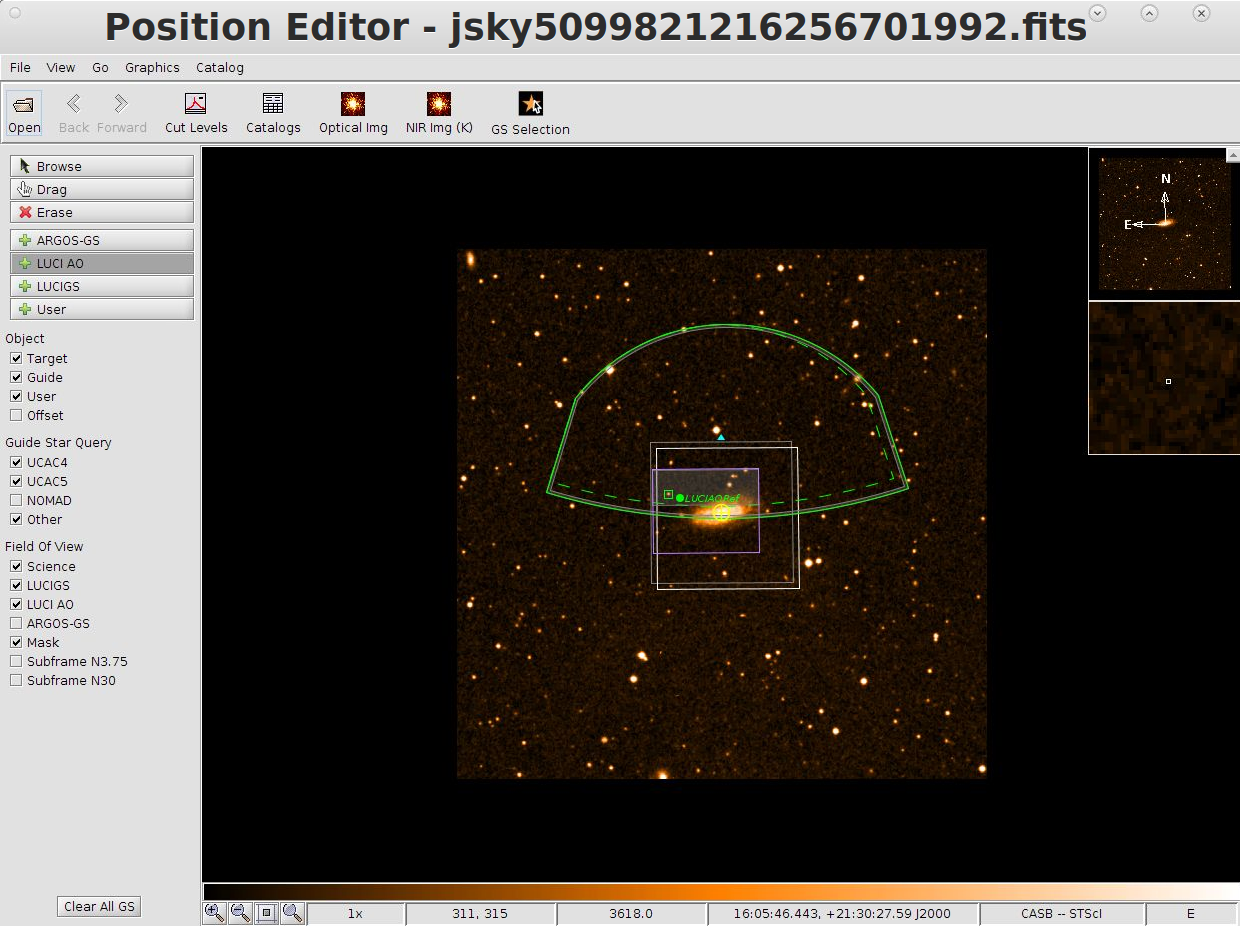The image size is (1240, 926).
Task: Toggle the User object checkbox
Action: 16,396
